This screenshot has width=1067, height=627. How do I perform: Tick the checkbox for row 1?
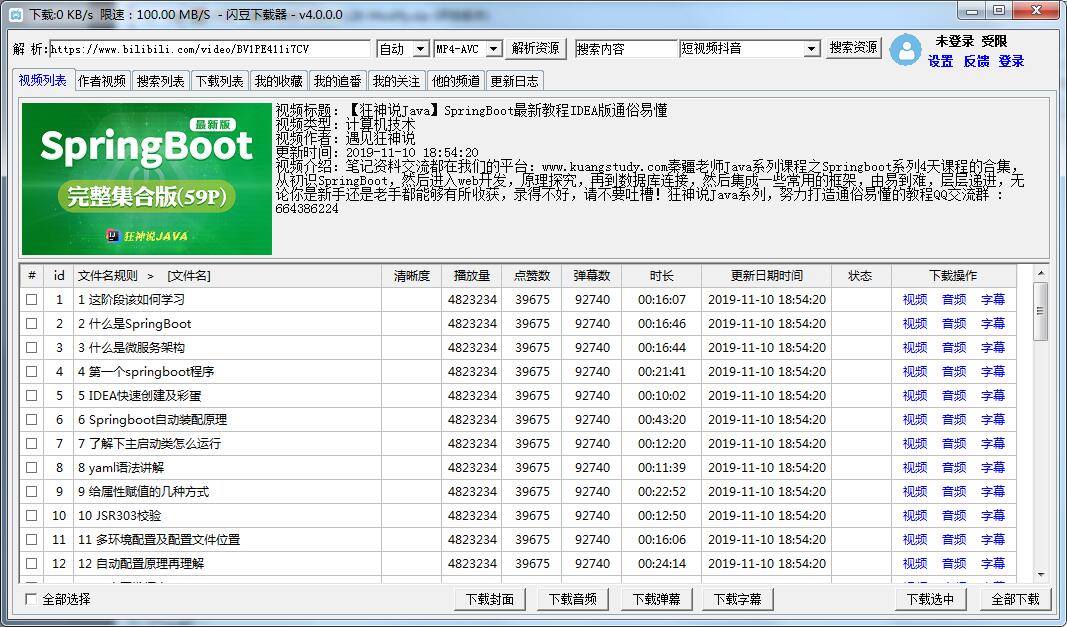[32, 300]
